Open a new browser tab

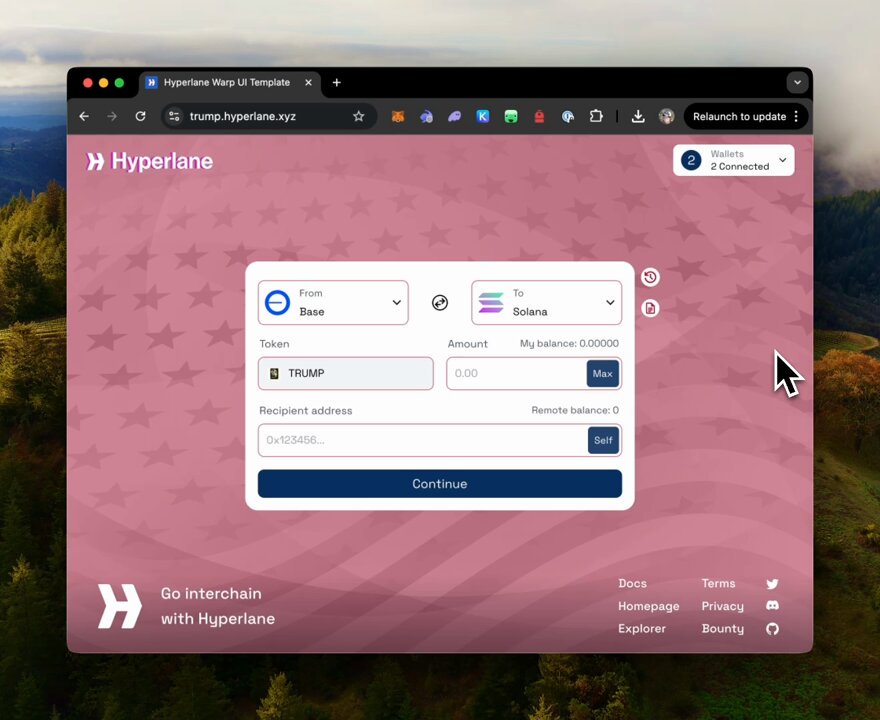(x=336, y=82)
